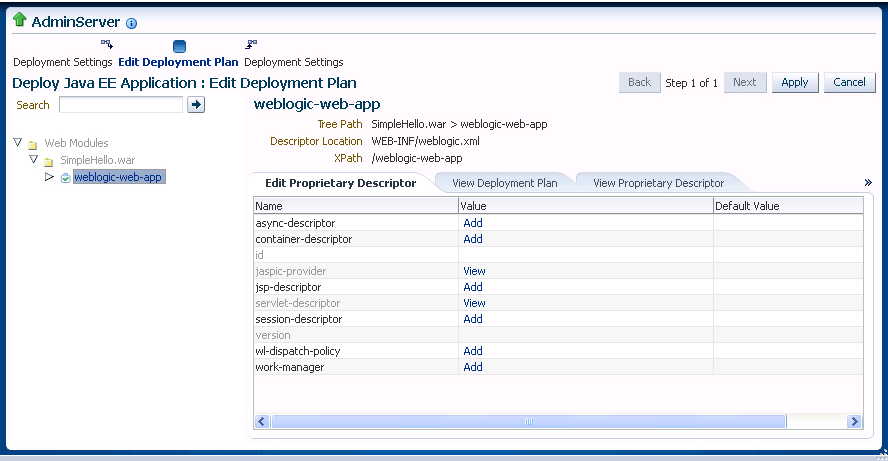Click the Step 1 of 1 indicator
Image resolution: width=888 pixels, height=461 pixels.
click(691, 83)
